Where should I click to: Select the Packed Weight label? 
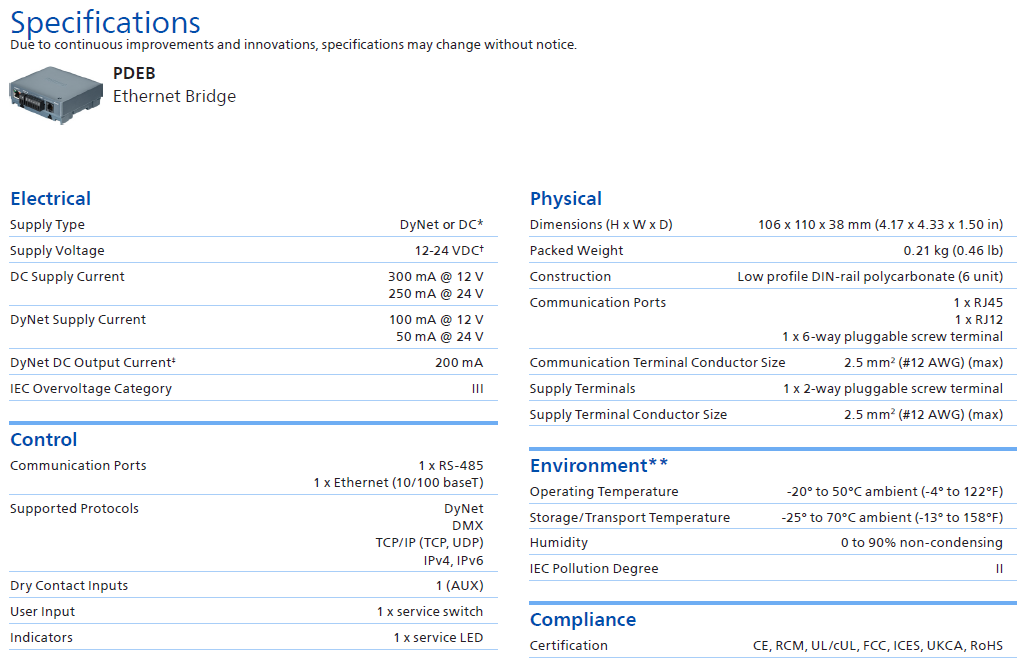[x=576, y=251]
